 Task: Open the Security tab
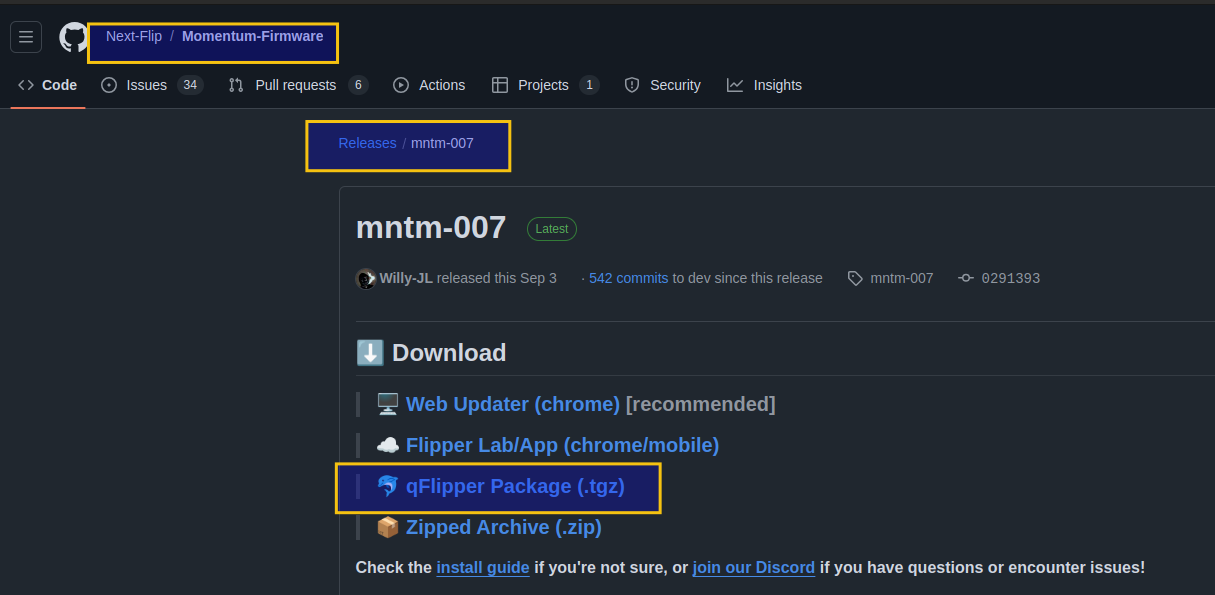coord(662,85)
